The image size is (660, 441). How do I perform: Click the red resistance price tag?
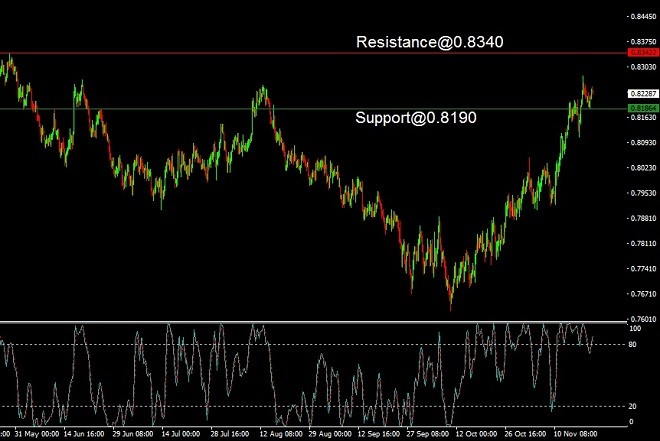[x=643, y=52]
